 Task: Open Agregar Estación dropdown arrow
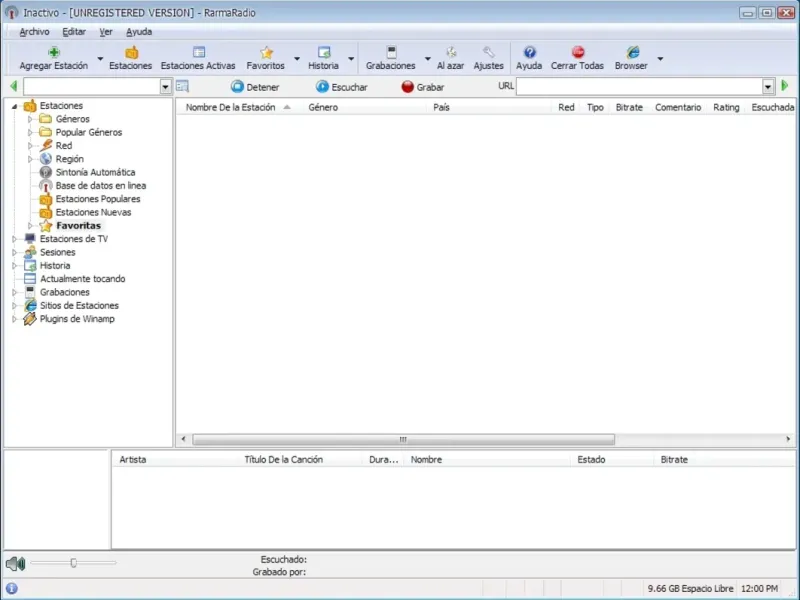(x=101, y=59)
